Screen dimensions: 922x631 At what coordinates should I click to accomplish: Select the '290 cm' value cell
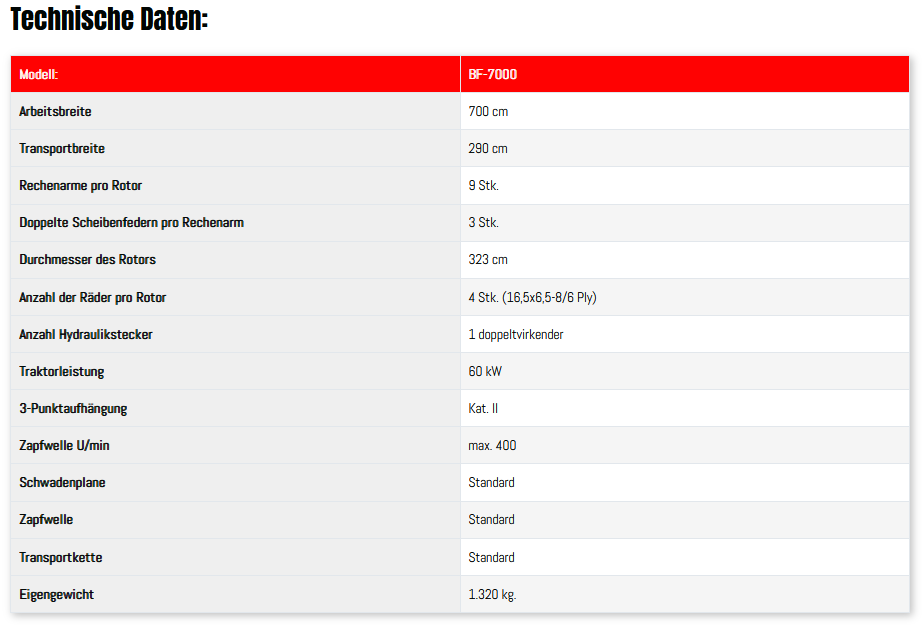(x=488, y=148)
